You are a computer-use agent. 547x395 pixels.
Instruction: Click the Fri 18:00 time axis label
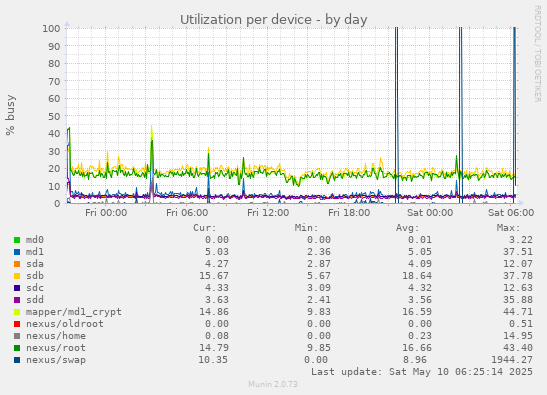click(x=349, y=213)
